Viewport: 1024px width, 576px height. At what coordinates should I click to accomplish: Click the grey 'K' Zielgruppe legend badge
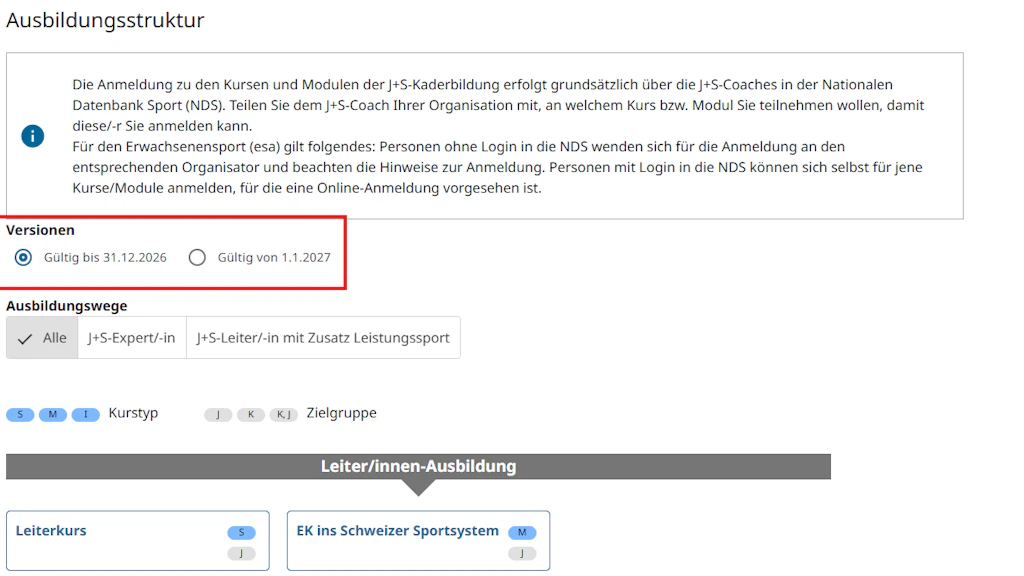pyautogui.click(x=251, y=415)
